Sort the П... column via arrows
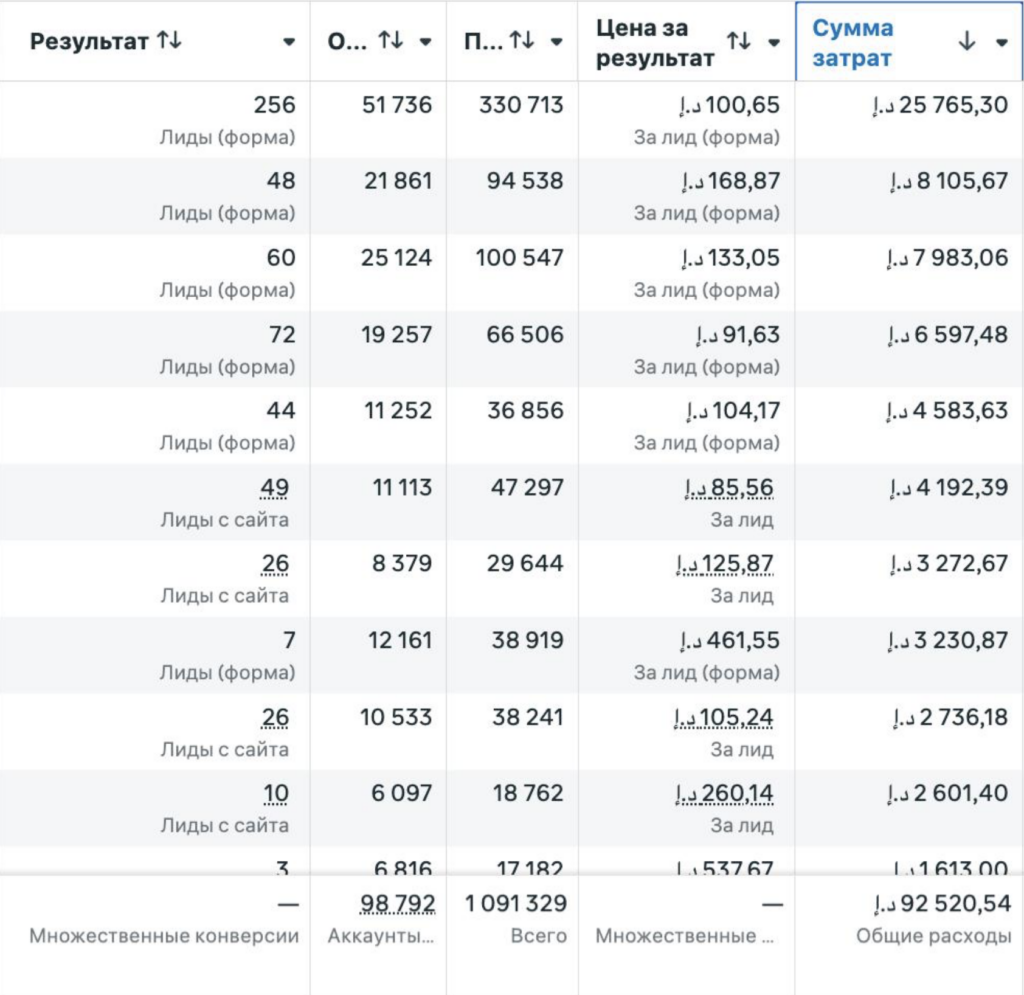 [522, 41]
